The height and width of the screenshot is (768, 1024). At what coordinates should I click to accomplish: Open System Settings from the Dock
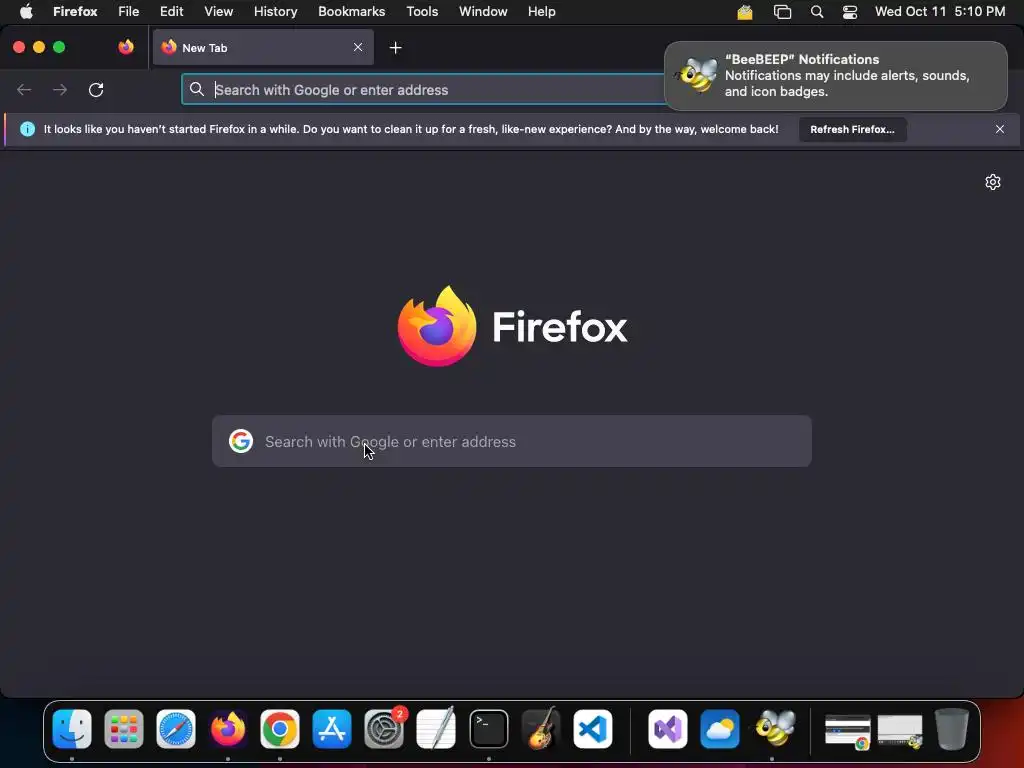pos(384,729)
